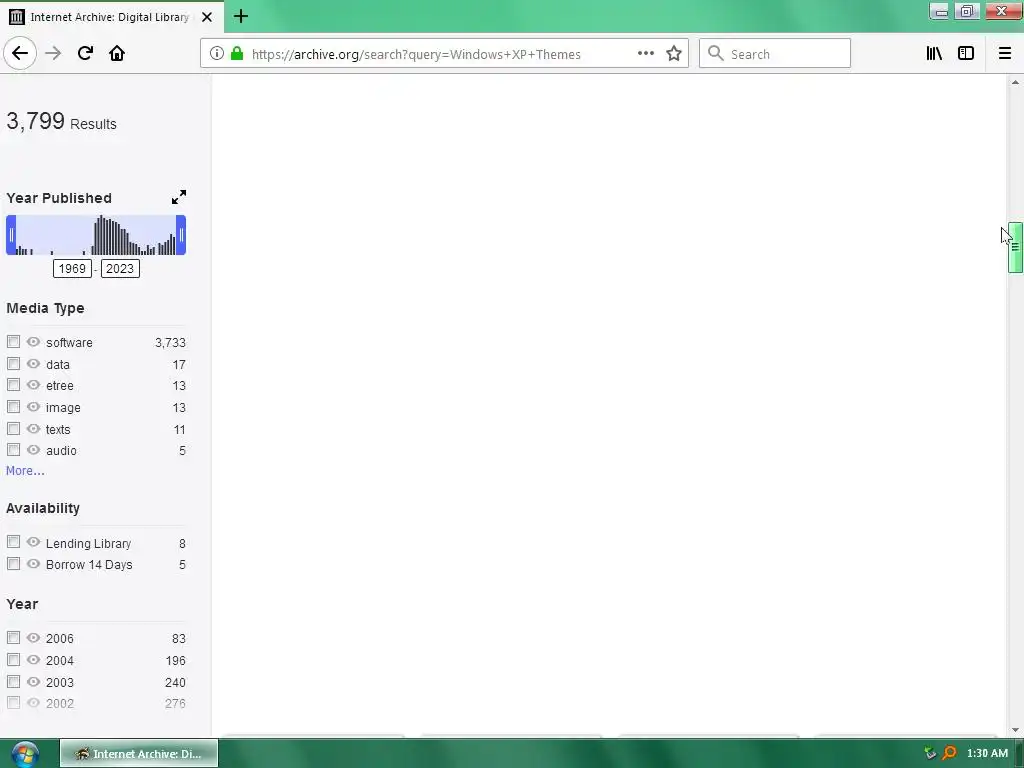This screenshot has width=1024, height=768.
Task: Grab the right year range slider handle
Action: pyautogui.click(x=182, y=235)
